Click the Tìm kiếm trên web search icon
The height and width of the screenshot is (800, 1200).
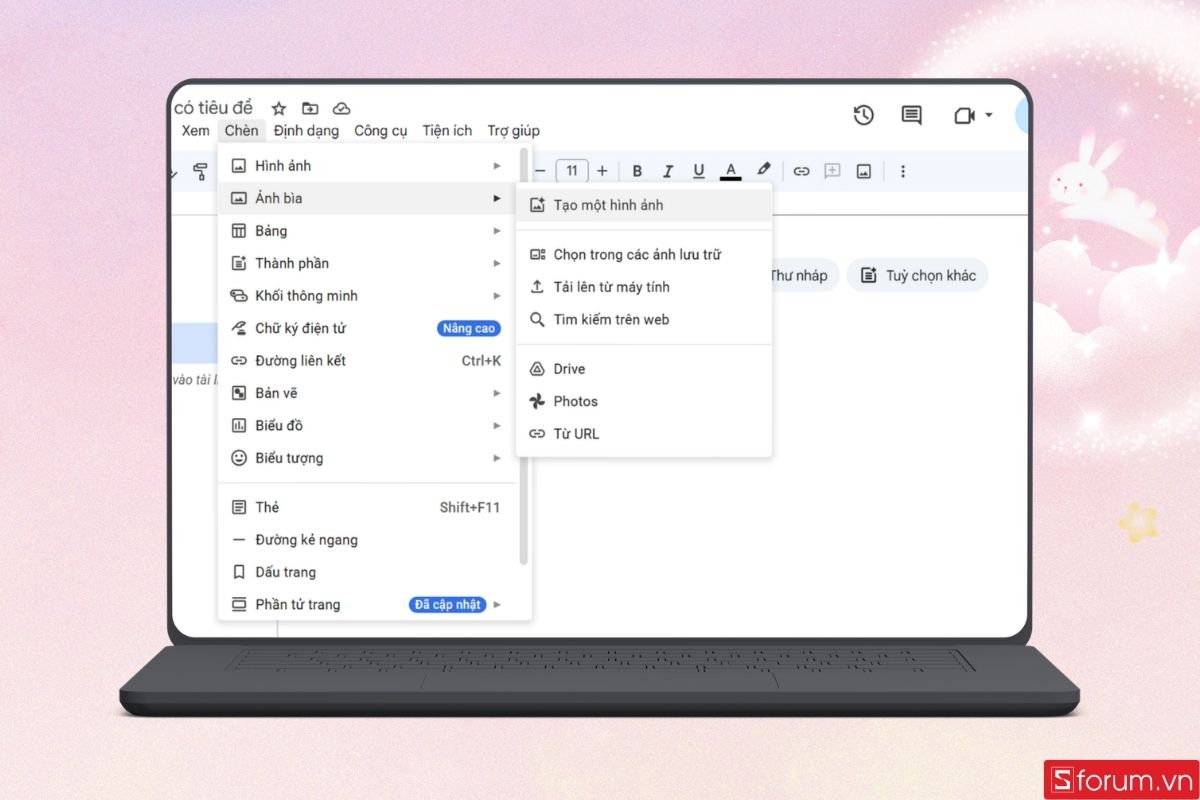tap(537, 319)
